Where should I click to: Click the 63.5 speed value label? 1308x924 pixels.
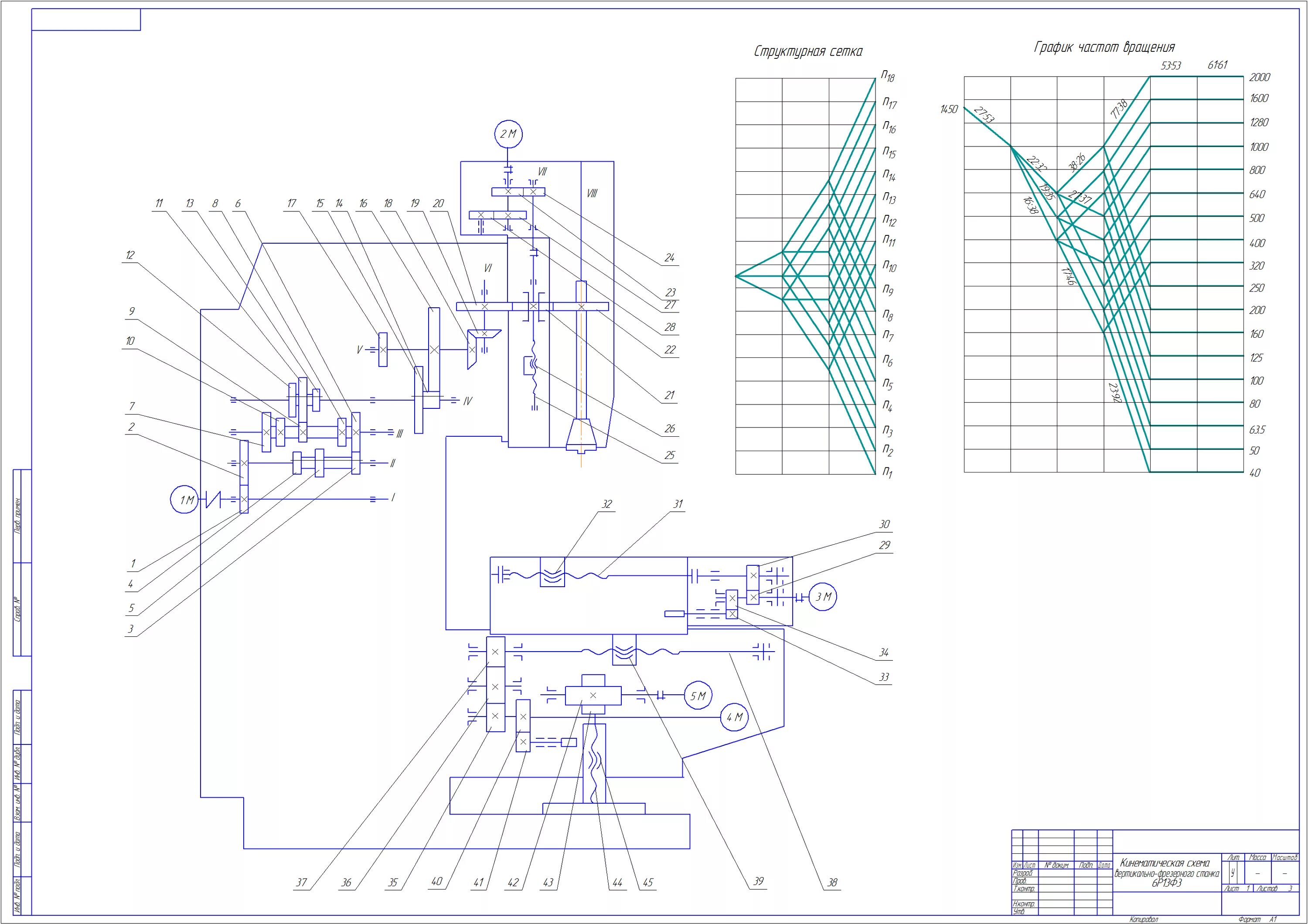(x=1257, y=430)
